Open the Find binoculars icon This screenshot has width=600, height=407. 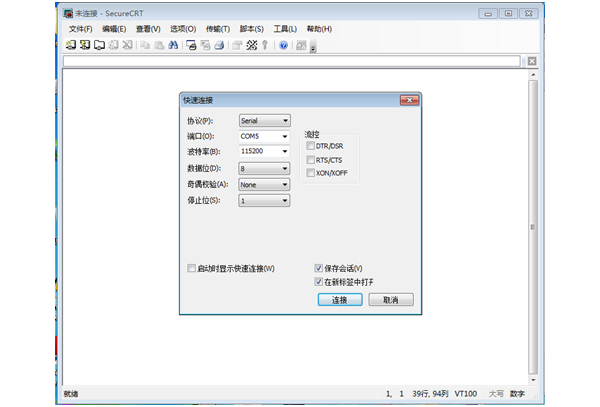172,46
